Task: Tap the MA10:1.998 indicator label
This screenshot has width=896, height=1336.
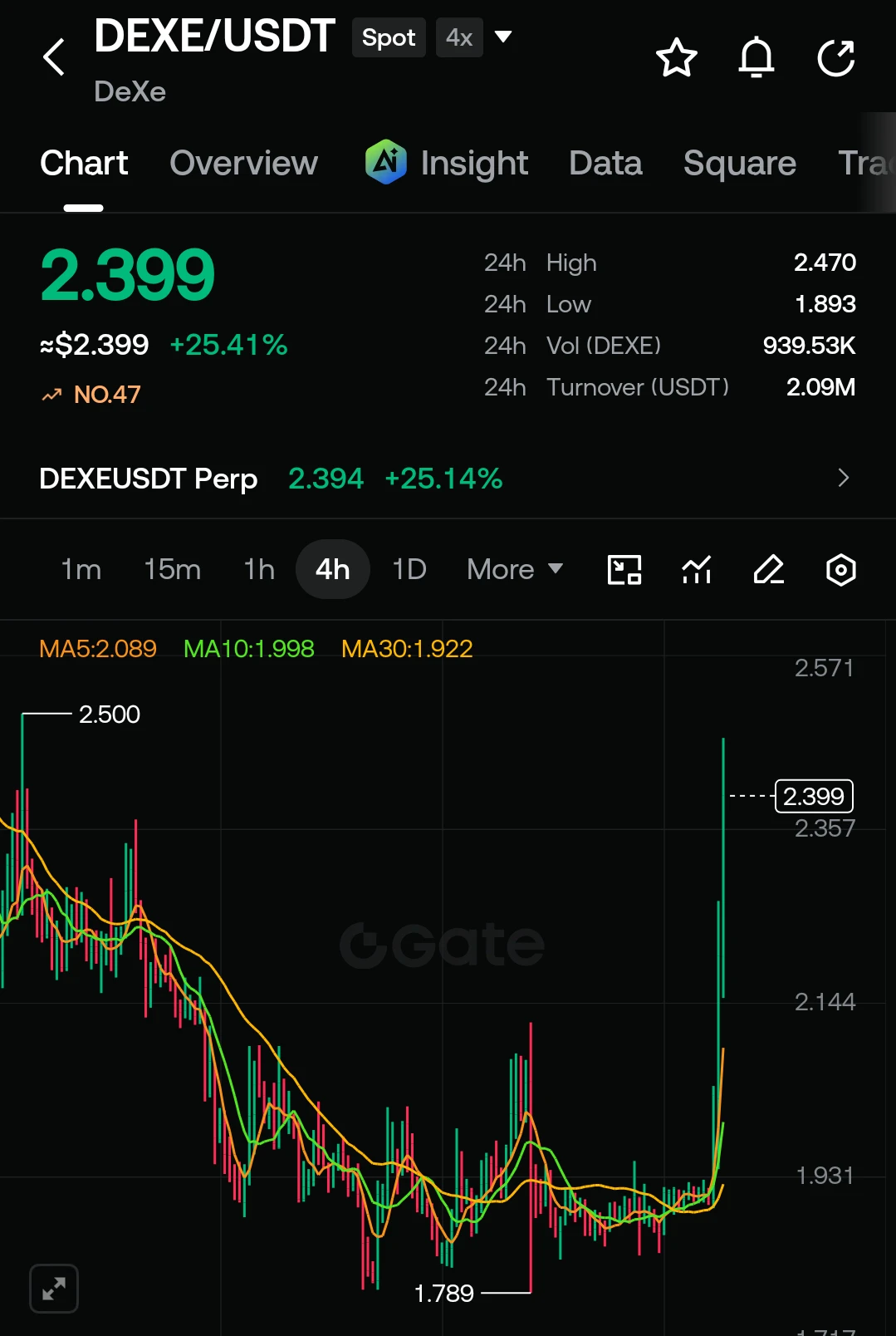Action: point(249,648)
